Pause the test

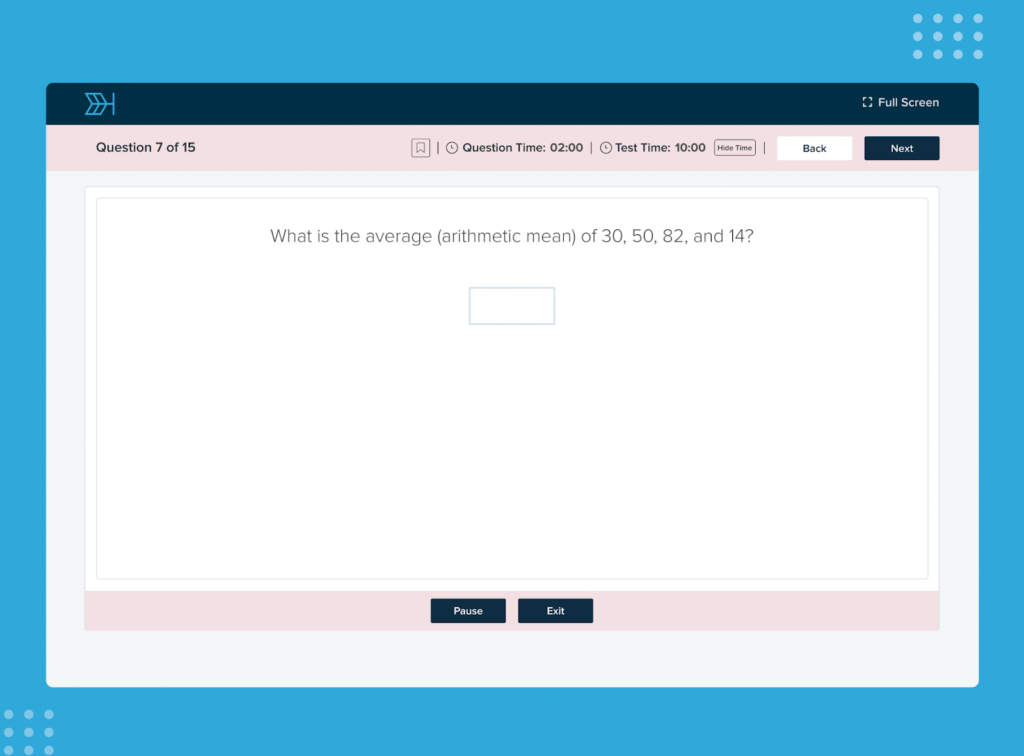tap(468, 610)
